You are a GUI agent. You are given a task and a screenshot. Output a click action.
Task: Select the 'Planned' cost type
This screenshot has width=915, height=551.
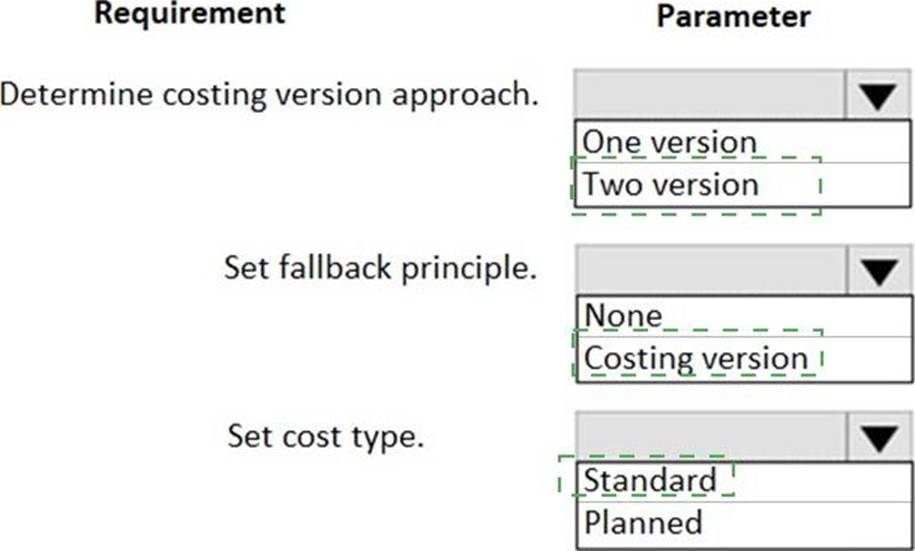pyautogui.click(x=744, y=524)
